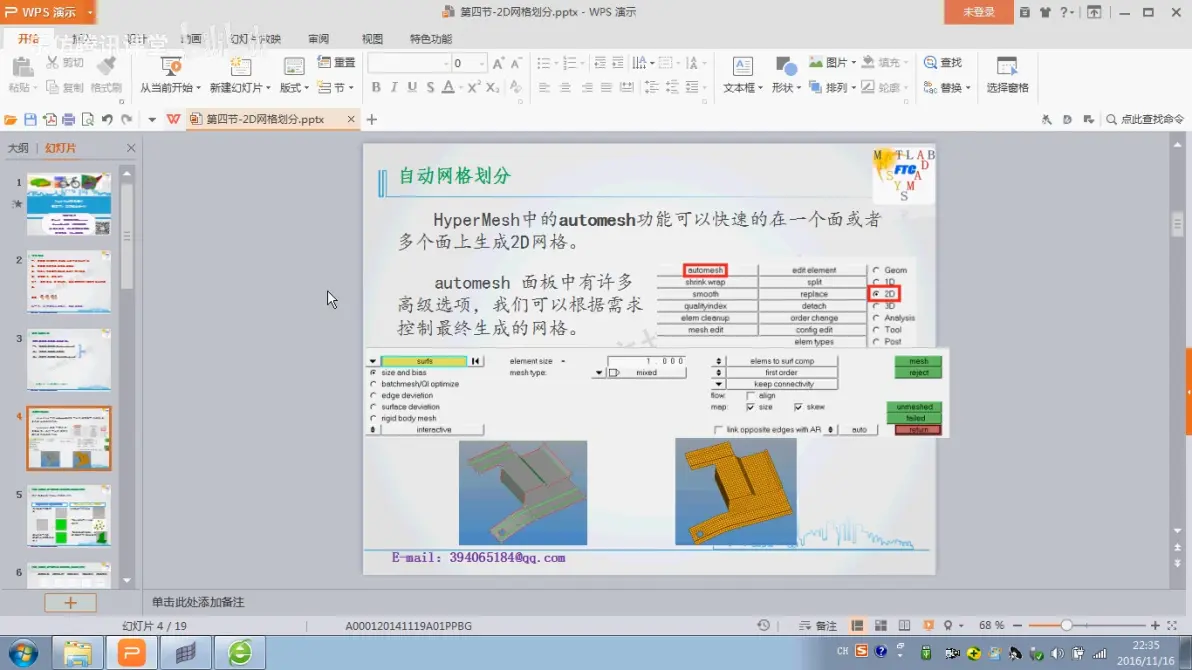Start slideshow from status bar icon
This screenshot has width=1192, height=670.
coord(928,625)
